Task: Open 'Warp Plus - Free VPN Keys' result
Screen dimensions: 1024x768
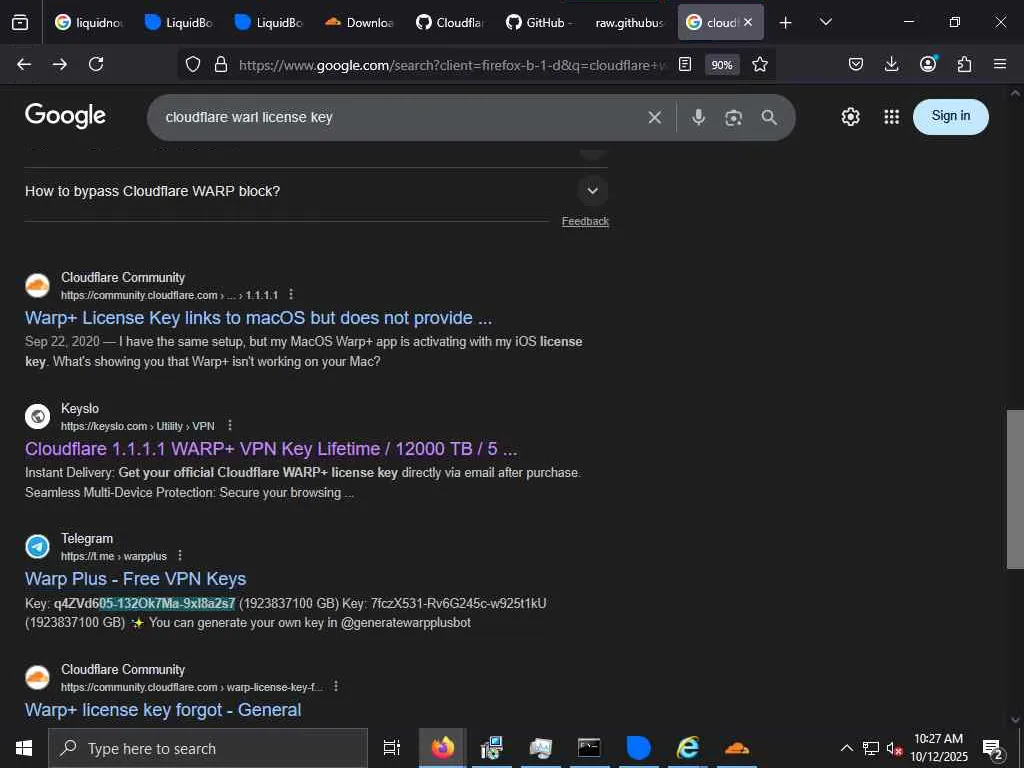Action: [x=135, y=579]
